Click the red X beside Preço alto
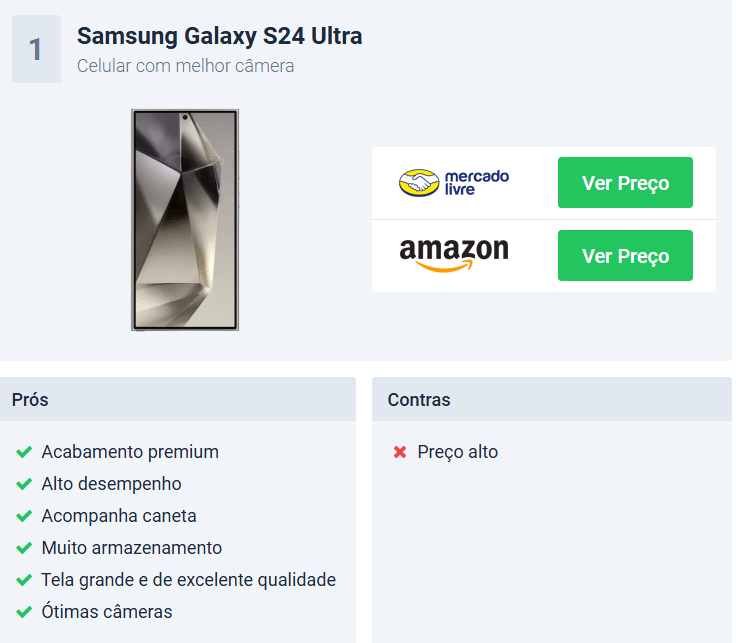Screen dimensions: 736x643 [400, 452]
